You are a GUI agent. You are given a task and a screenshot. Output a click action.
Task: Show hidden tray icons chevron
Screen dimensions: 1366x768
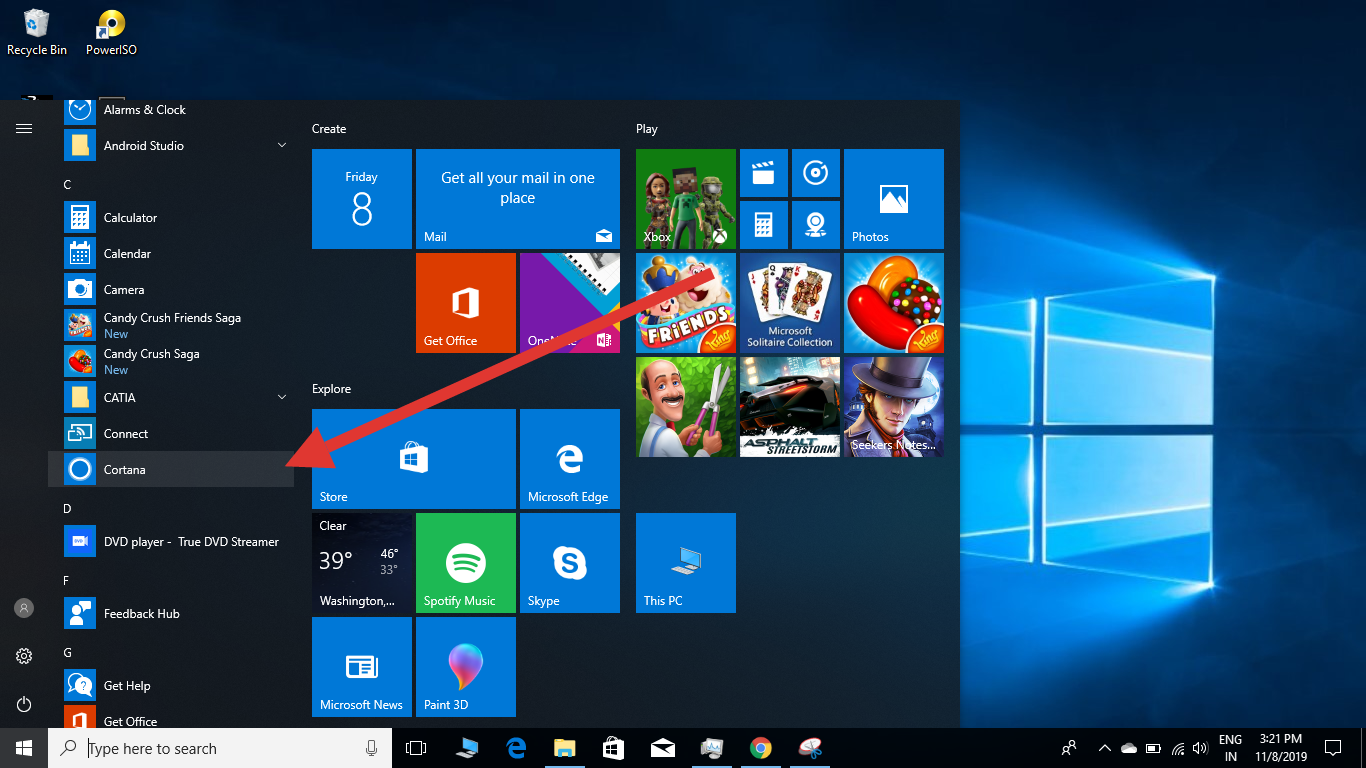point(1105,748)
